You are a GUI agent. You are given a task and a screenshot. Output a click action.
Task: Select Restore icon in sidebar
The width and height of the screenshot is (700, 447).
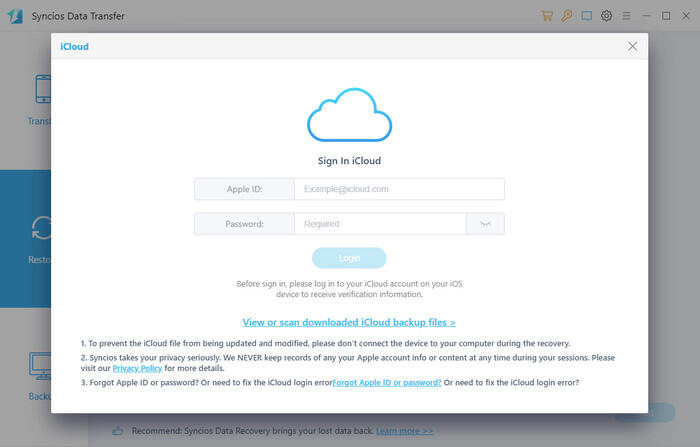[x=41, y=228]
